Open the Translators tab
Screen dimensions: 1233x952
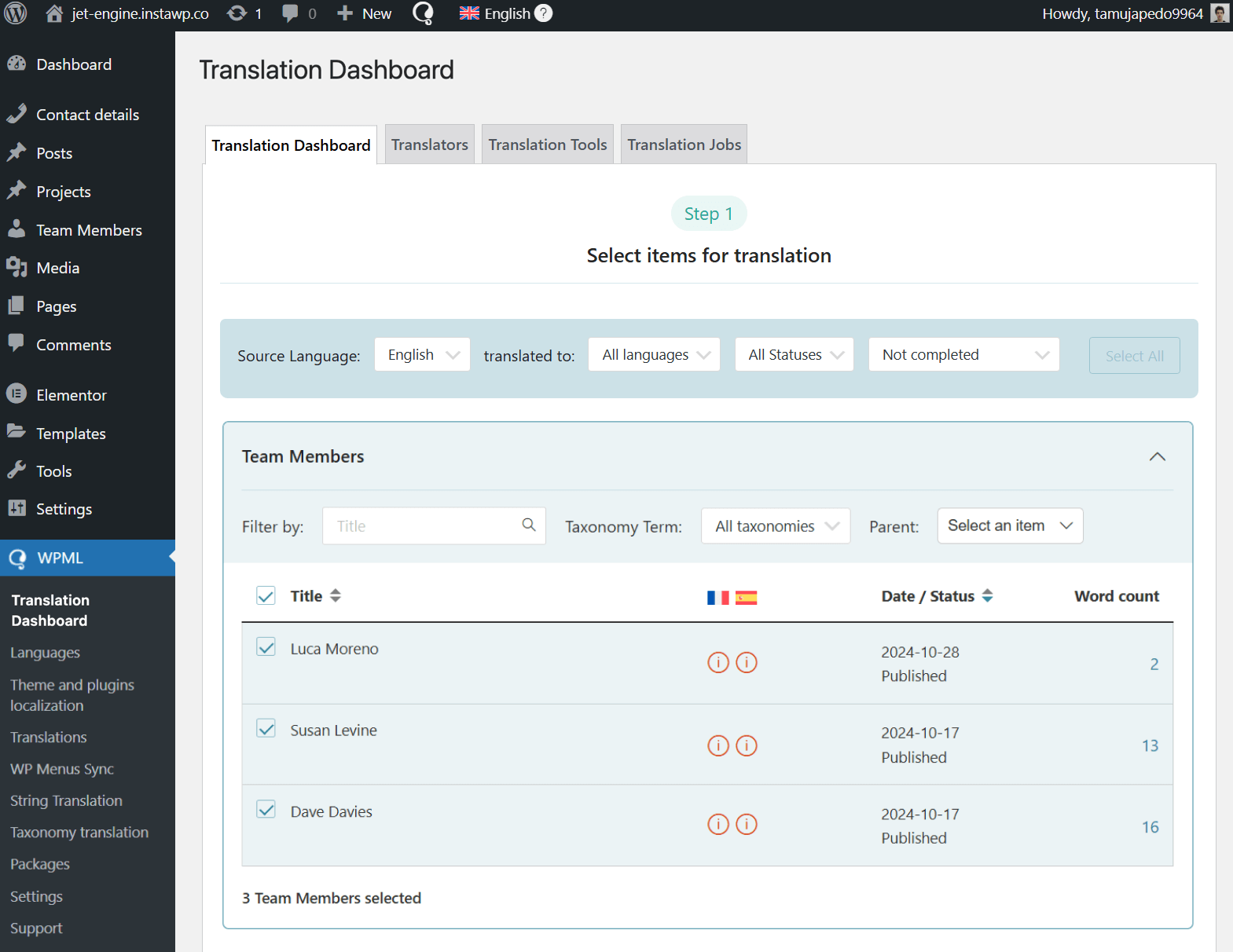click(429, 145)
